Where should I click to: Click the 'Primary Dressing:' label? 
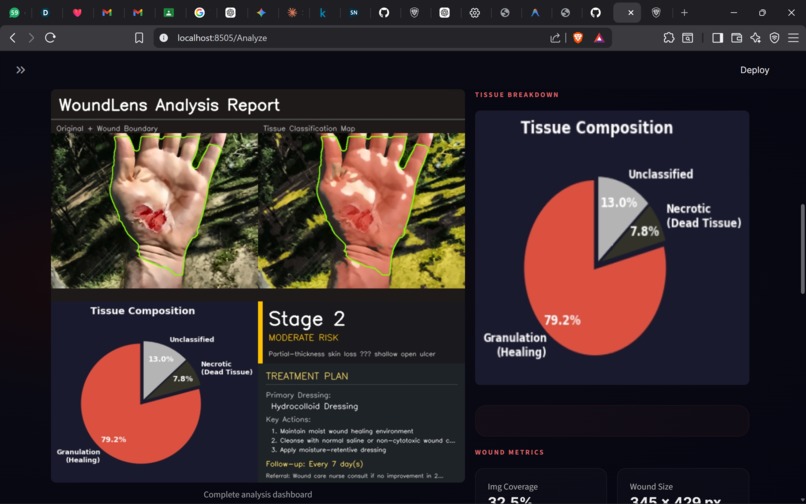298,395
